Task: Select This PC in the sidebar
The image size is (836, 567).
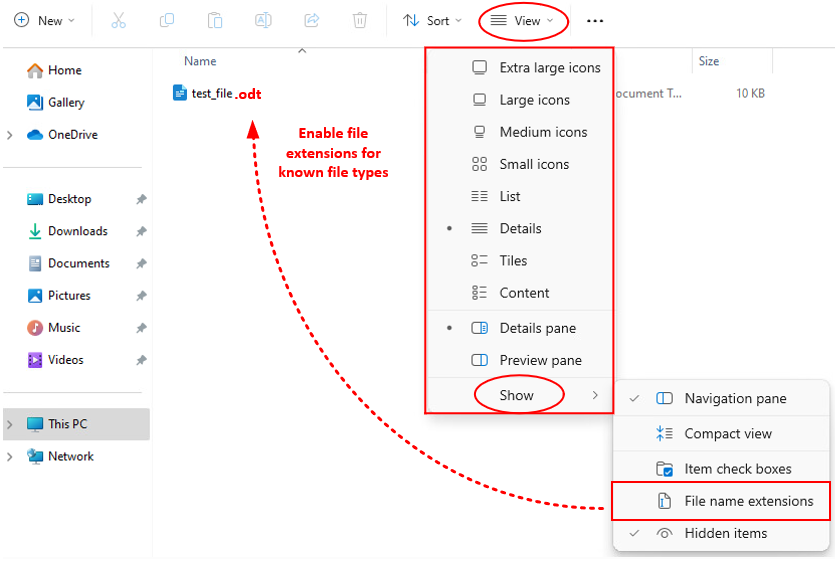Action: [x=76, y=424]
